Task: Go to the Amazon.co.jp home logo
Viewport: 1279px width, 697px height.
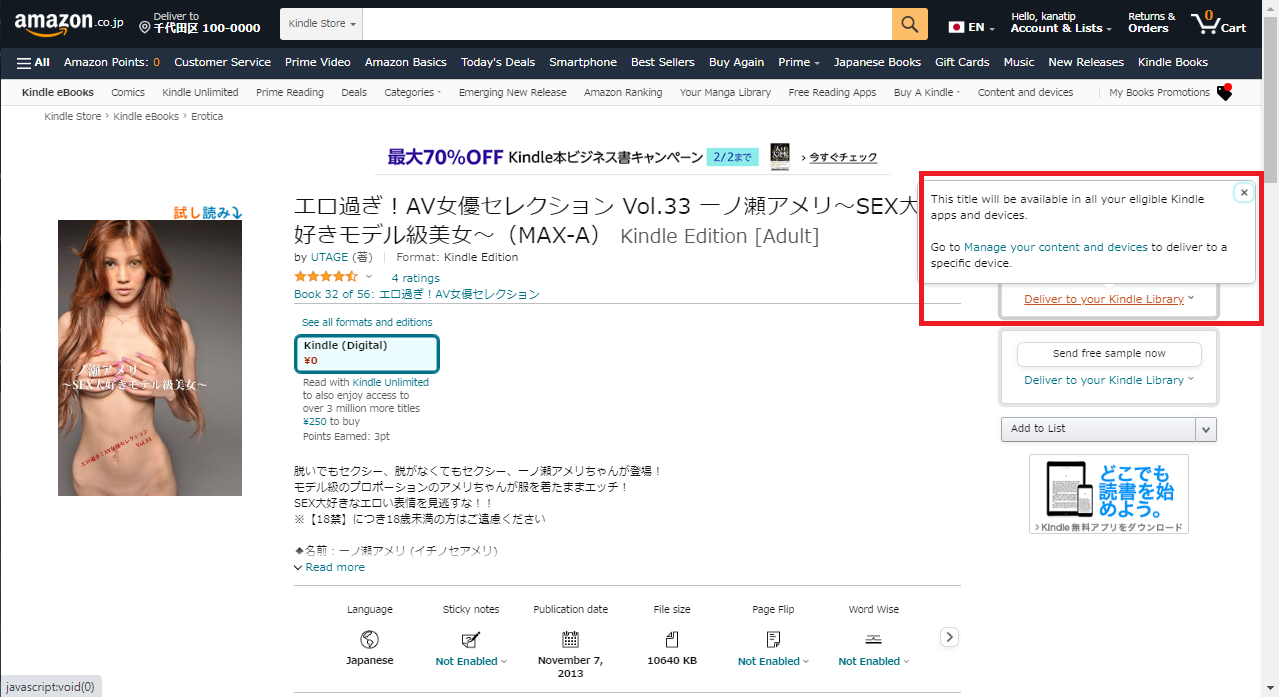Action: click(x=68, y=23)
